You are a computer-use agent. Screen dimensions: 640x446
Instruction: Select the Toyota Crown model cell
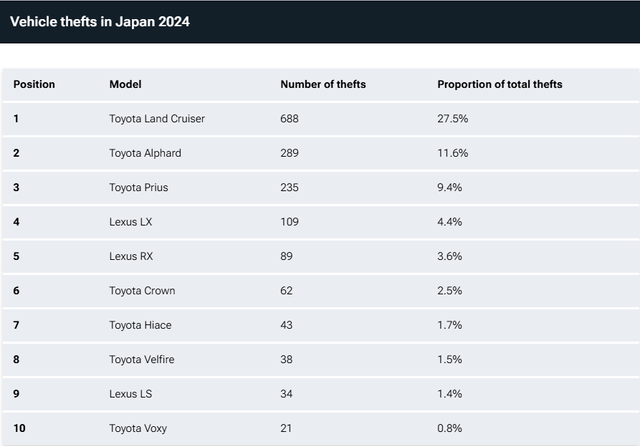(x=142, y=291)
